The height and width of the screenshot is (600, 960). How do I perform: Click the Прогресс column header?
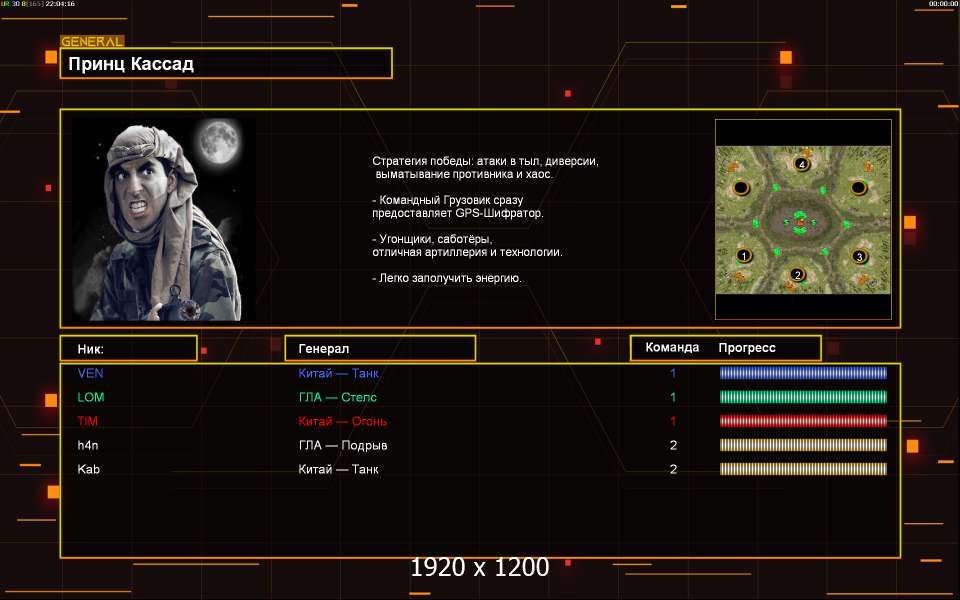747,348
